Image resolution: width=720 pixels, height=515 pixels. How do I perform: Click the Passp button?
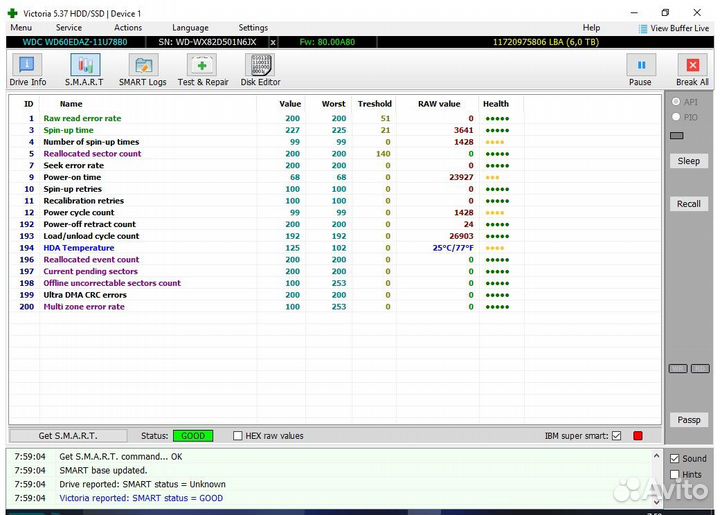[689, 420]
